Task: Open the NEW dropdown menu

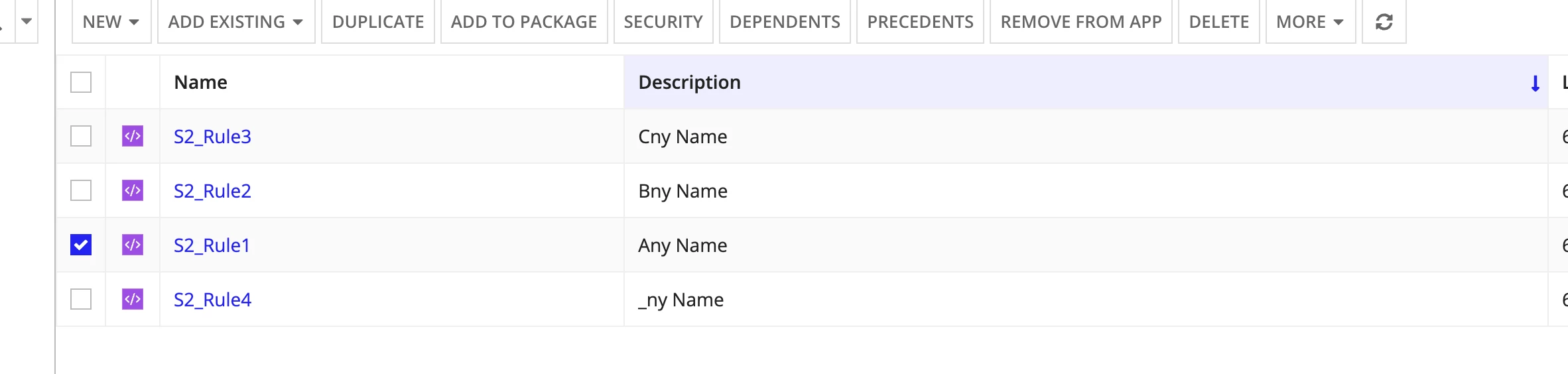Action: coord(111,22)
